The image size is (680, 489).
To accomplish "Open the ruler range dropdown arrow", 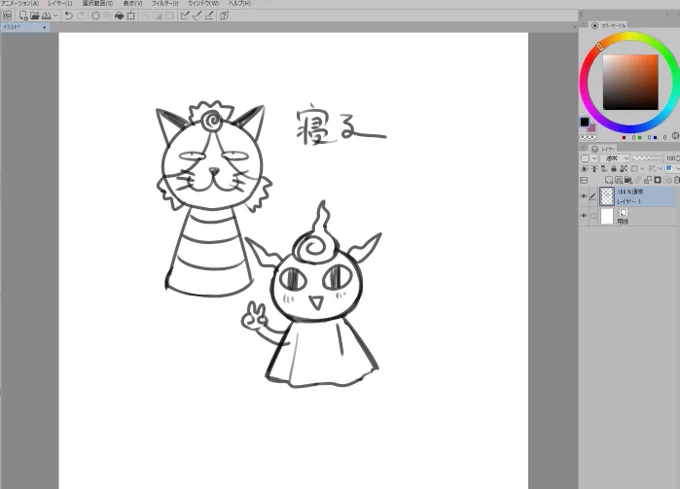I will click(x=660, y=169).
